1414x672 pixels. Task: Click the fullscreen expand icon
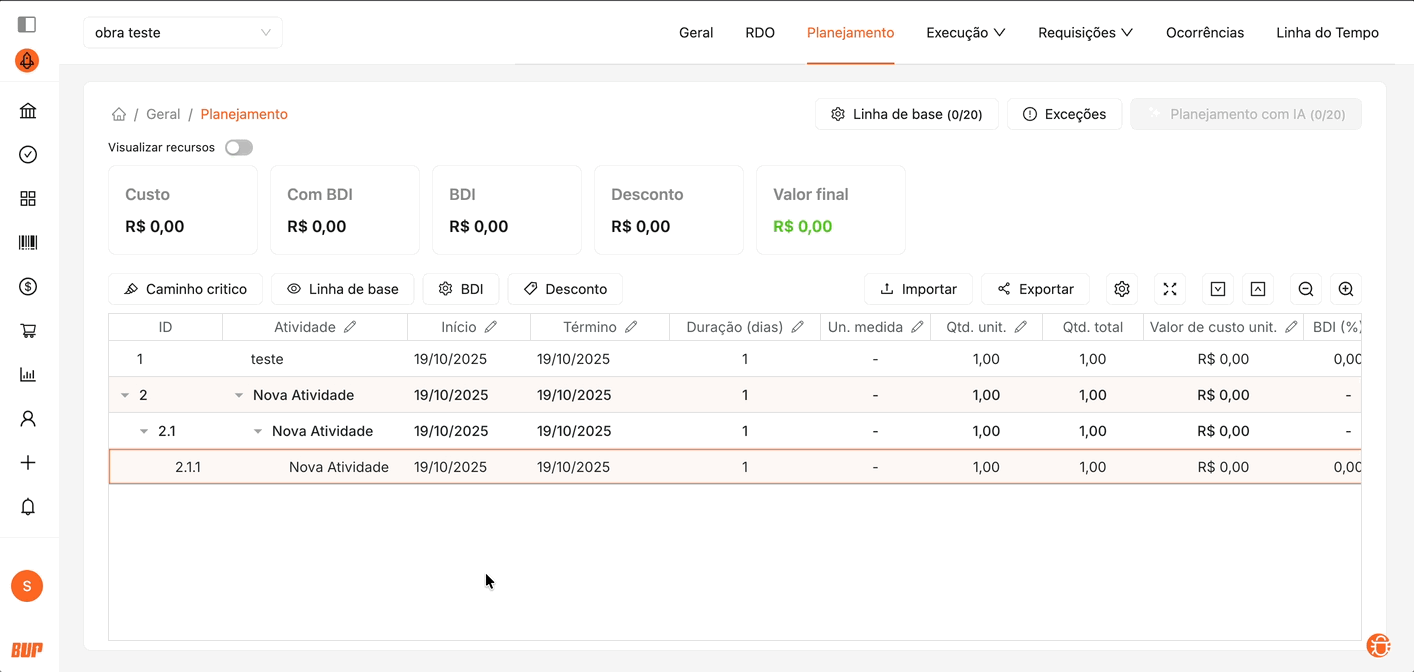(1169, 289)
